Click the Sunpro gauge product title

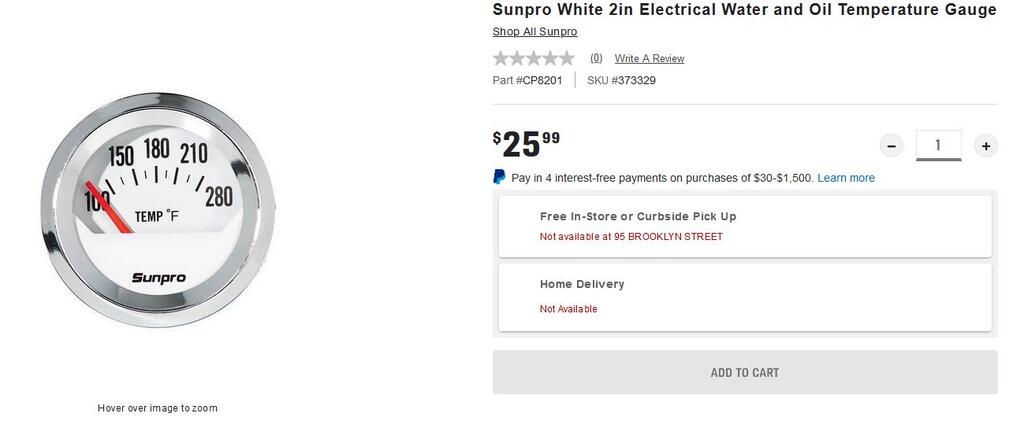pos(744,10)
